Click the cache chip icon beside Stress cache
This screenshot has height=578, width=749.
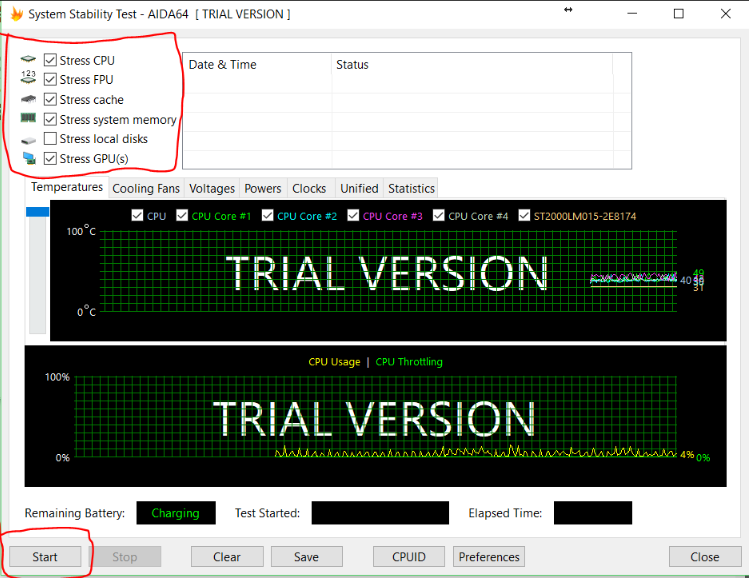[28, 99]
